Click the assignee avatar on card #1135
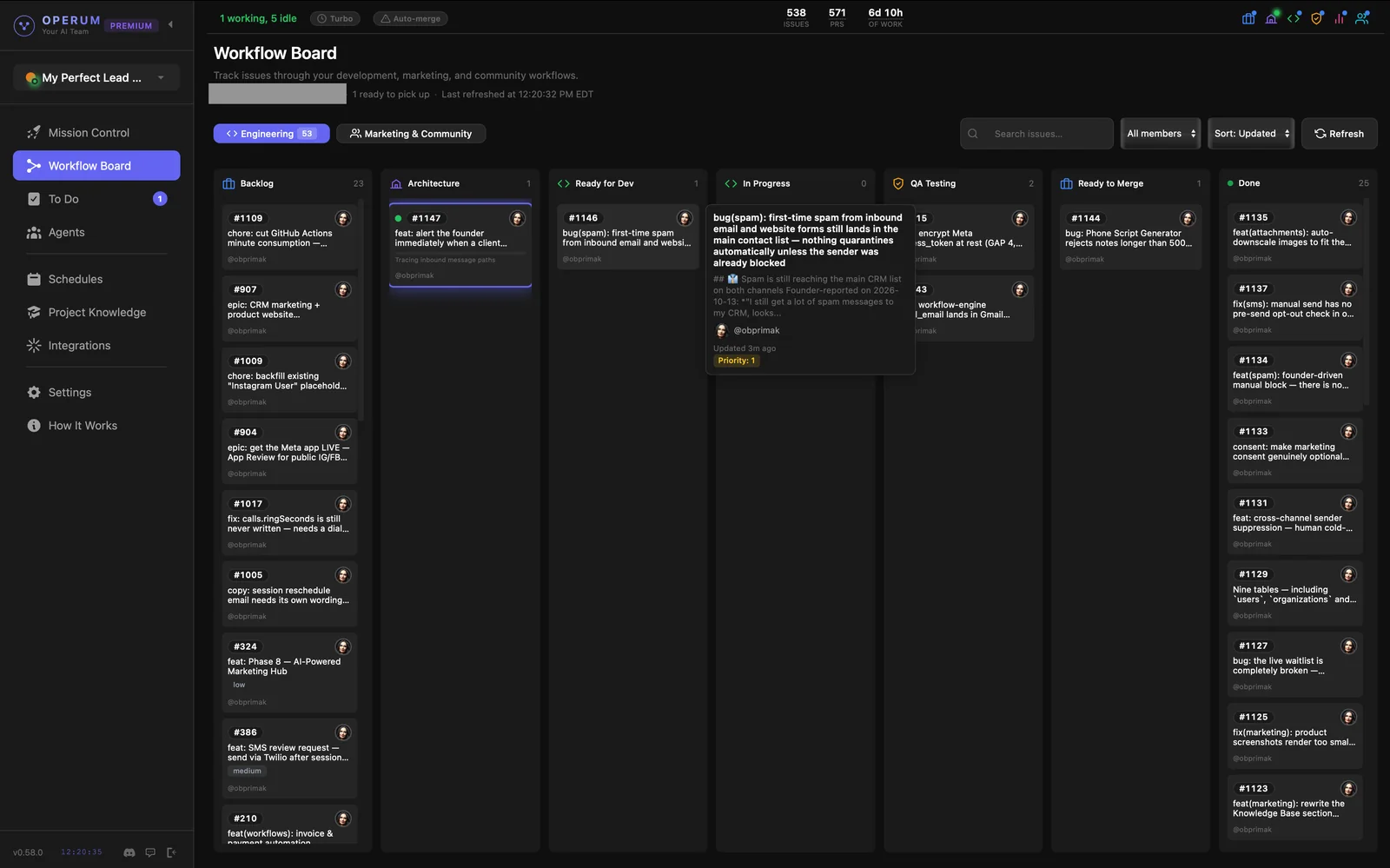Screen dimensions: 1390x868 pos(1348,217)
